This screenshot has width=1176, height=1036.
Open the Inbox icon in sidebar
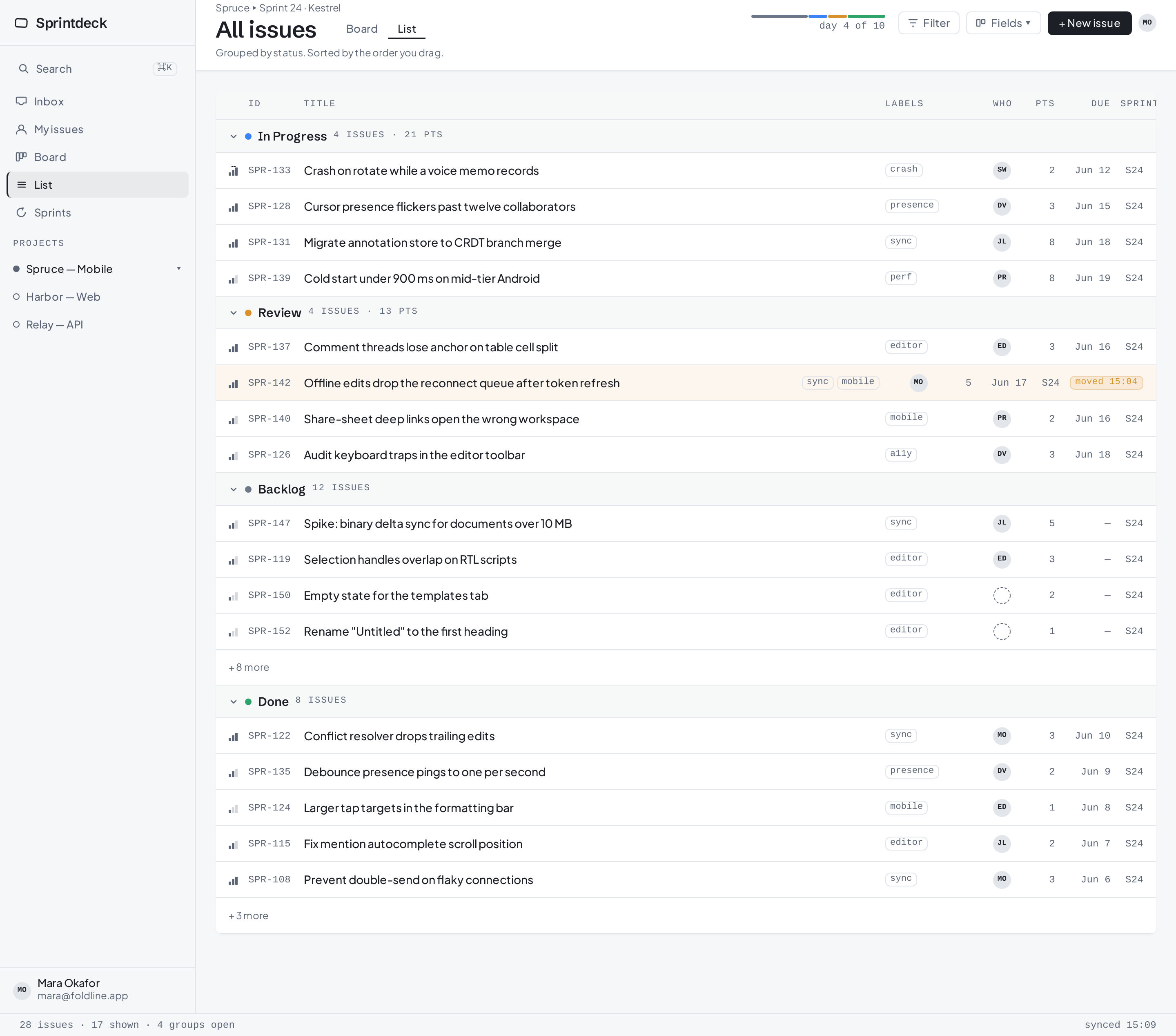click(x=21, y=101)
